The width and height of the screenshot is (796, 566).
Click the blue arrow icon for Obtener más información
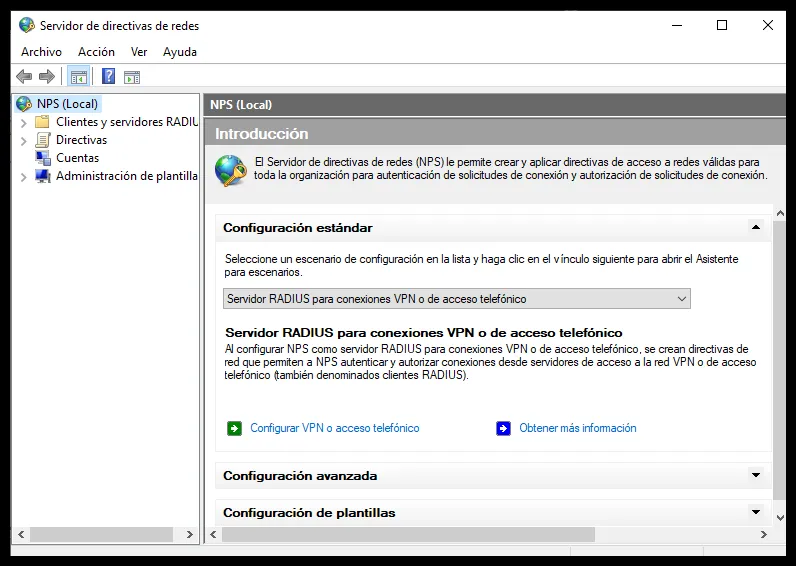click(x=503, y=428)
